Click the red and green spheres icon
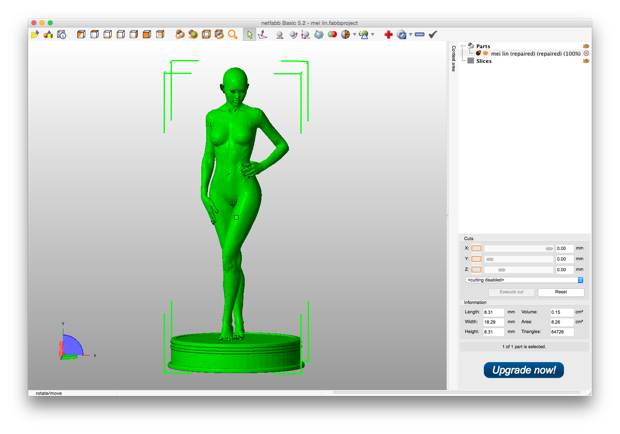 click(x=332, y=35)
